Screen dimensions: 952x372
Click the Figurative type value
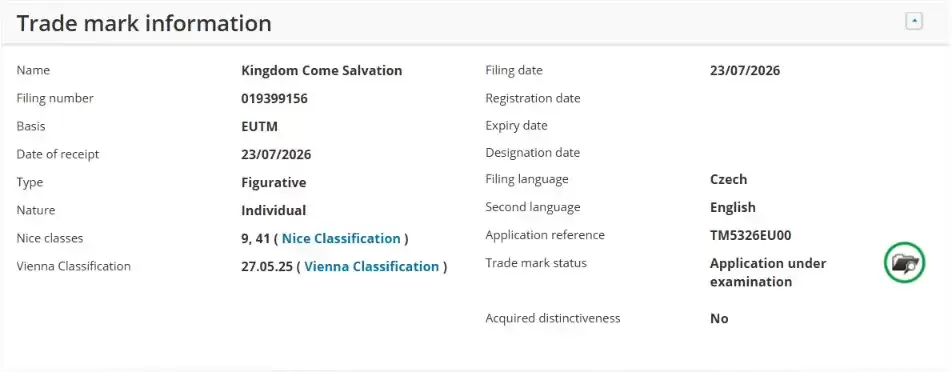(x=274, y=183)
